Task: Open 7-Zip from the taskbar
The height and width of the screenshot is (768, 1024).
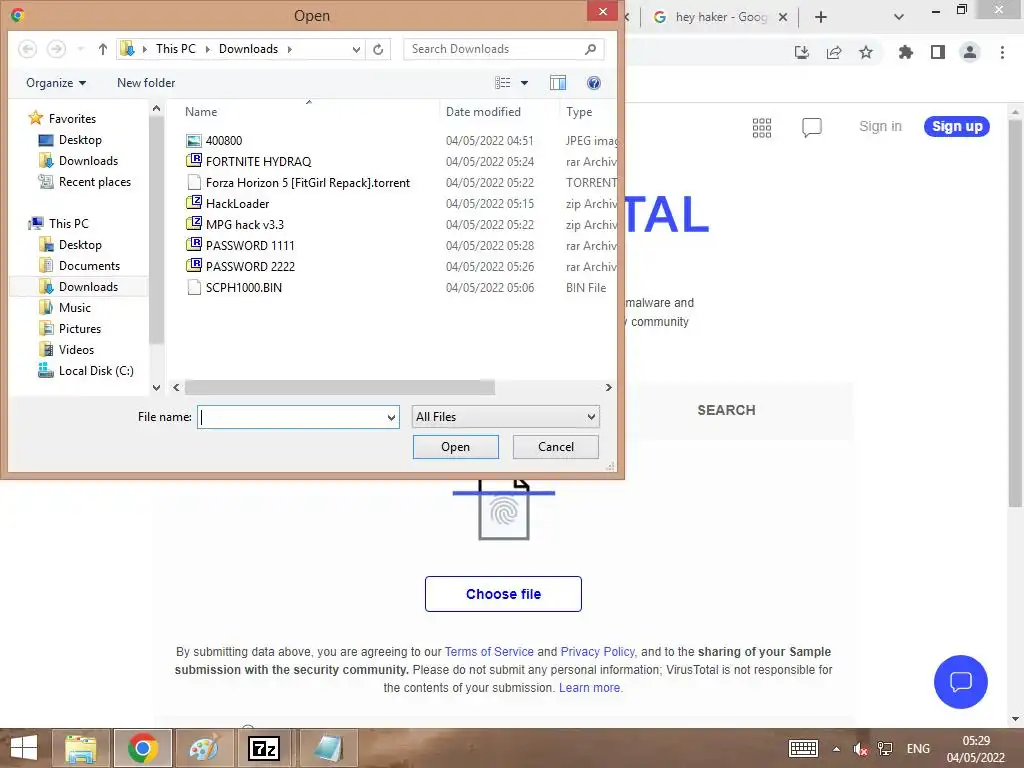Action: [x=264, y=748]
